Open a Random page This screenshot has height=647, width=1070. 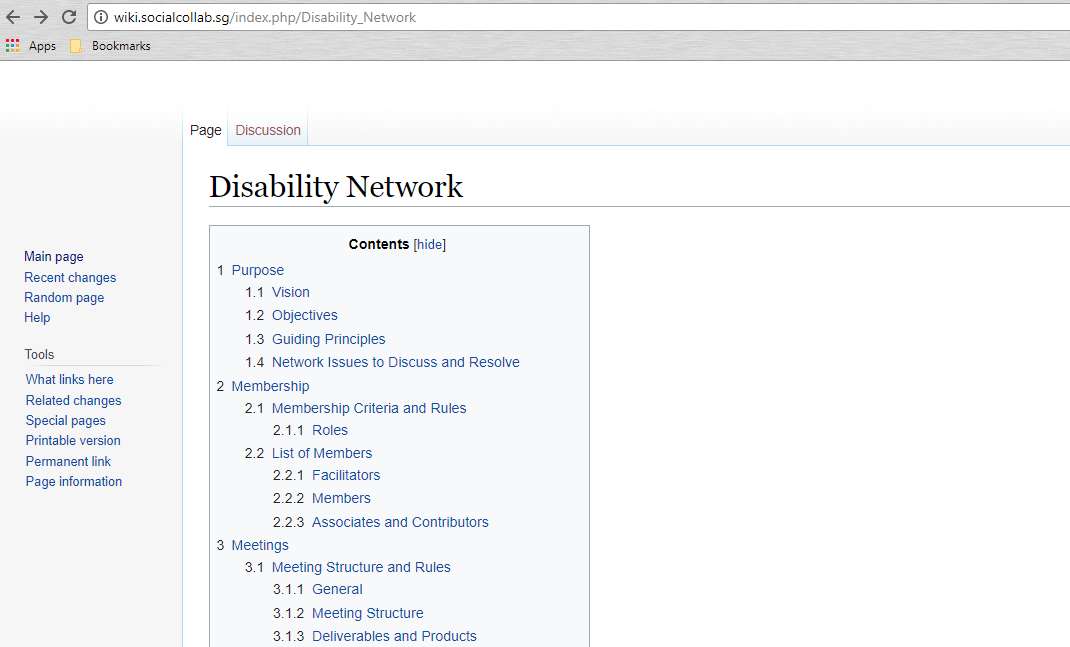point(64,298)
